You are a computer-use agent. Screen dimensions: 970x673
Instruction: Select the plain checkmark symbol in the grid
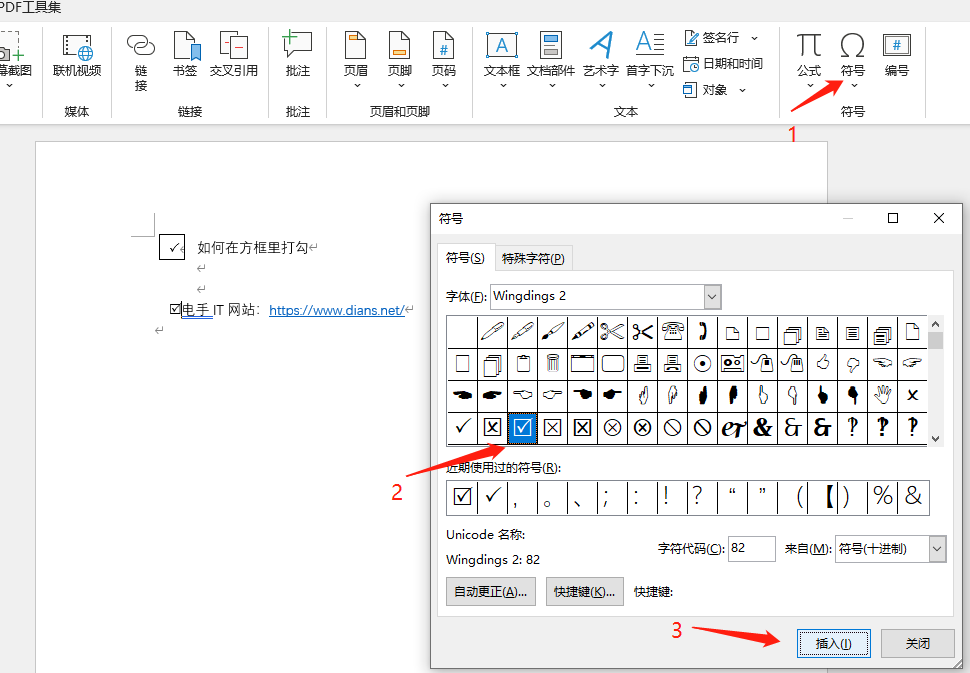tap(461, 428)
